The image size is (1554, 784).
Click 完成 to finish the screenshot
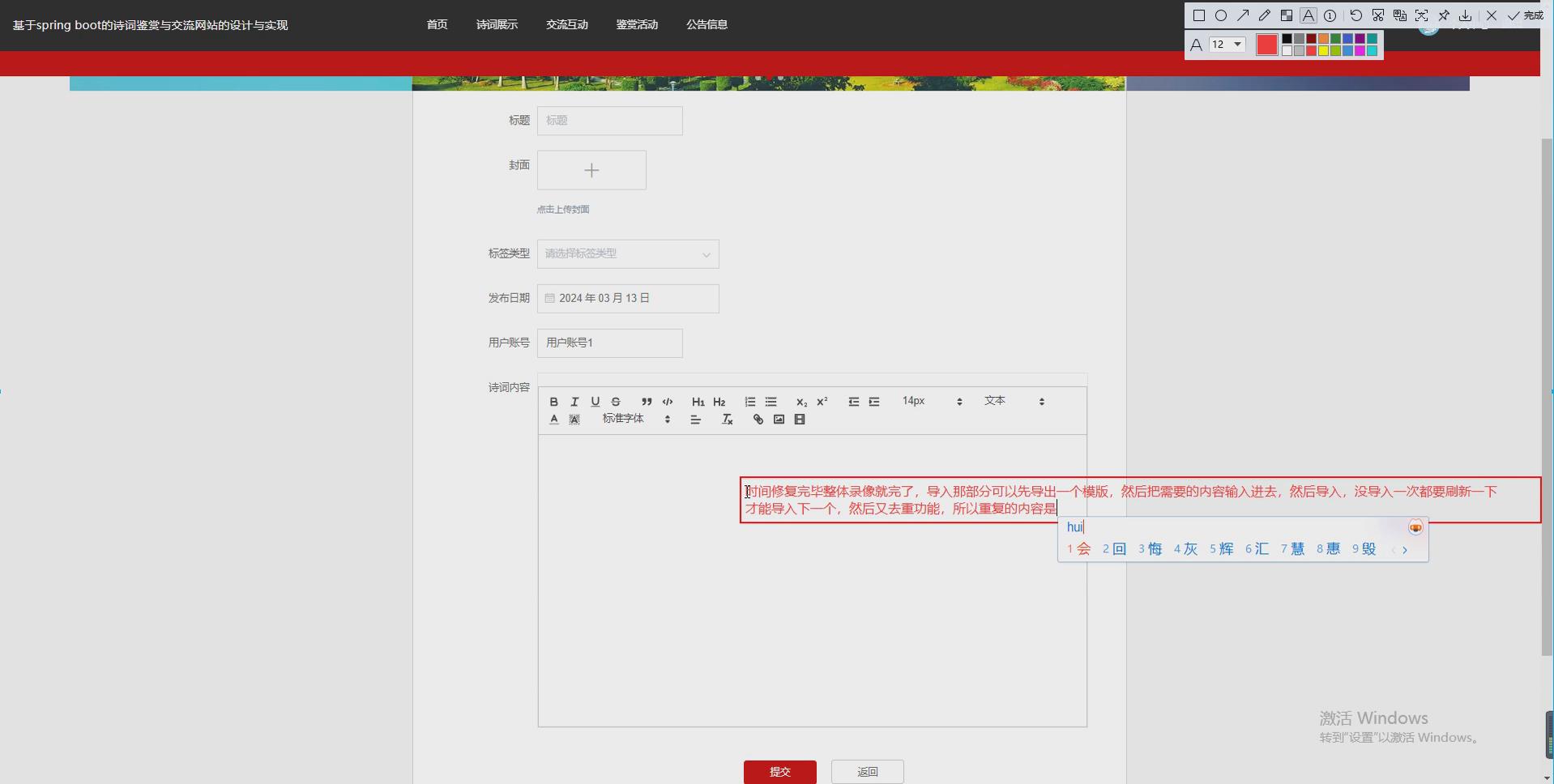[1525, 15]
